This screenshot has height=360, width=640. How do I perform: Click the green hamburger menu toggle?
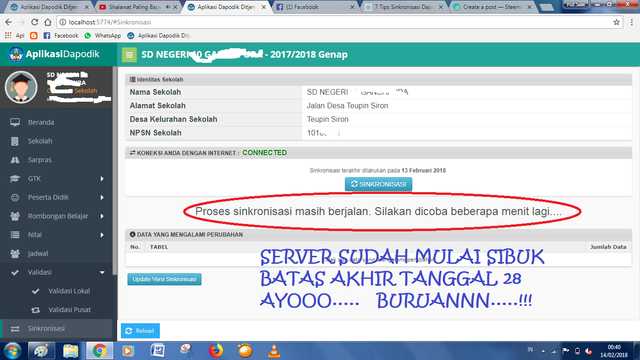(129, 55)
